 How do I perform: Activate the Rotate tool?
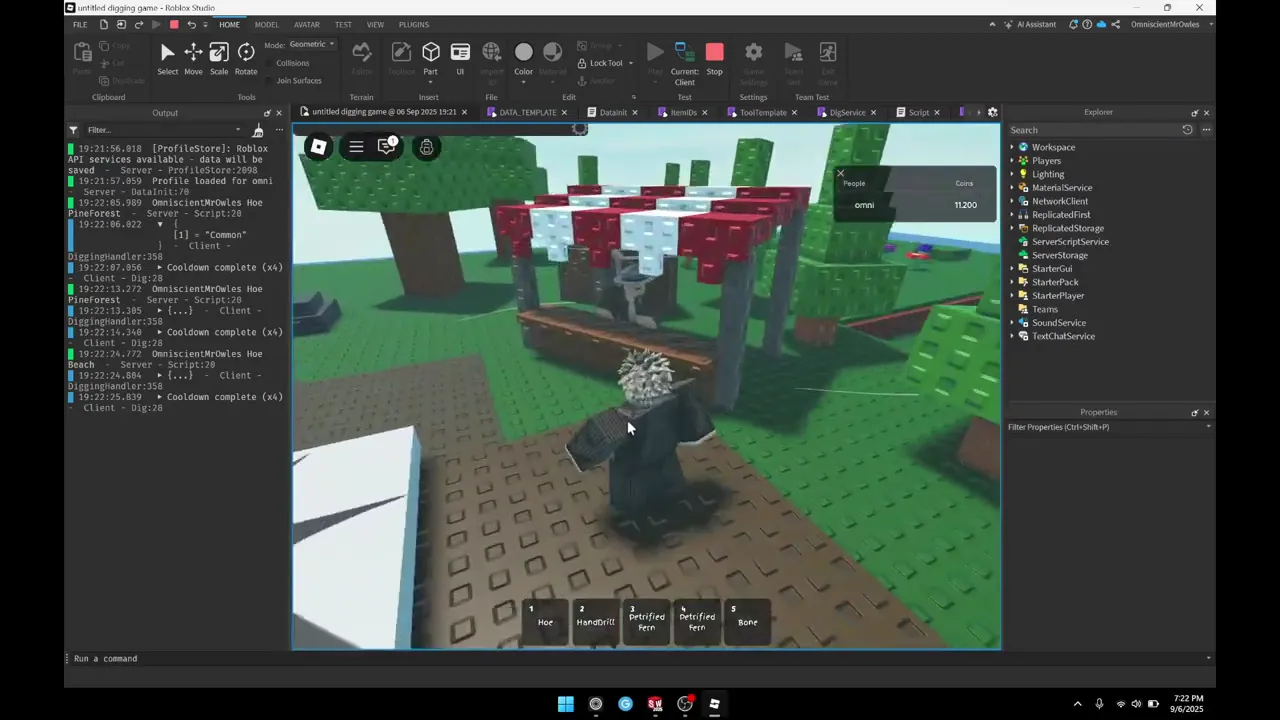(246, 59)
